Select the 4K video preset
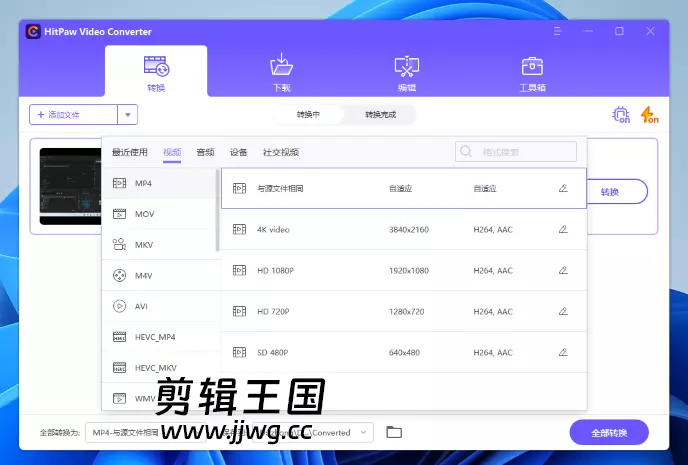The image size is (688, 465). 404,229
